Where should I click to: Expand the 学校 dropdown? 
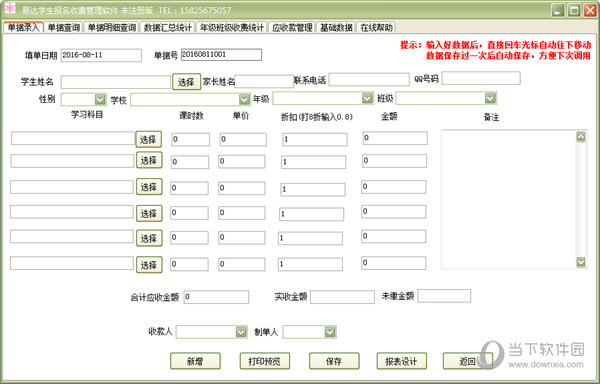click(x=245, y=99)
